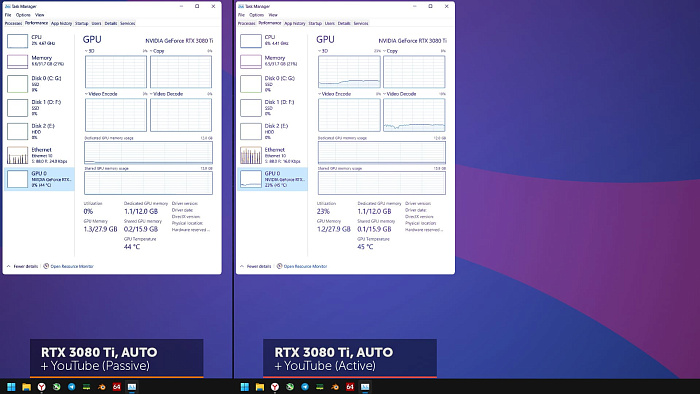Collapse with Fewer details in left Task Manager

(22, 266)
